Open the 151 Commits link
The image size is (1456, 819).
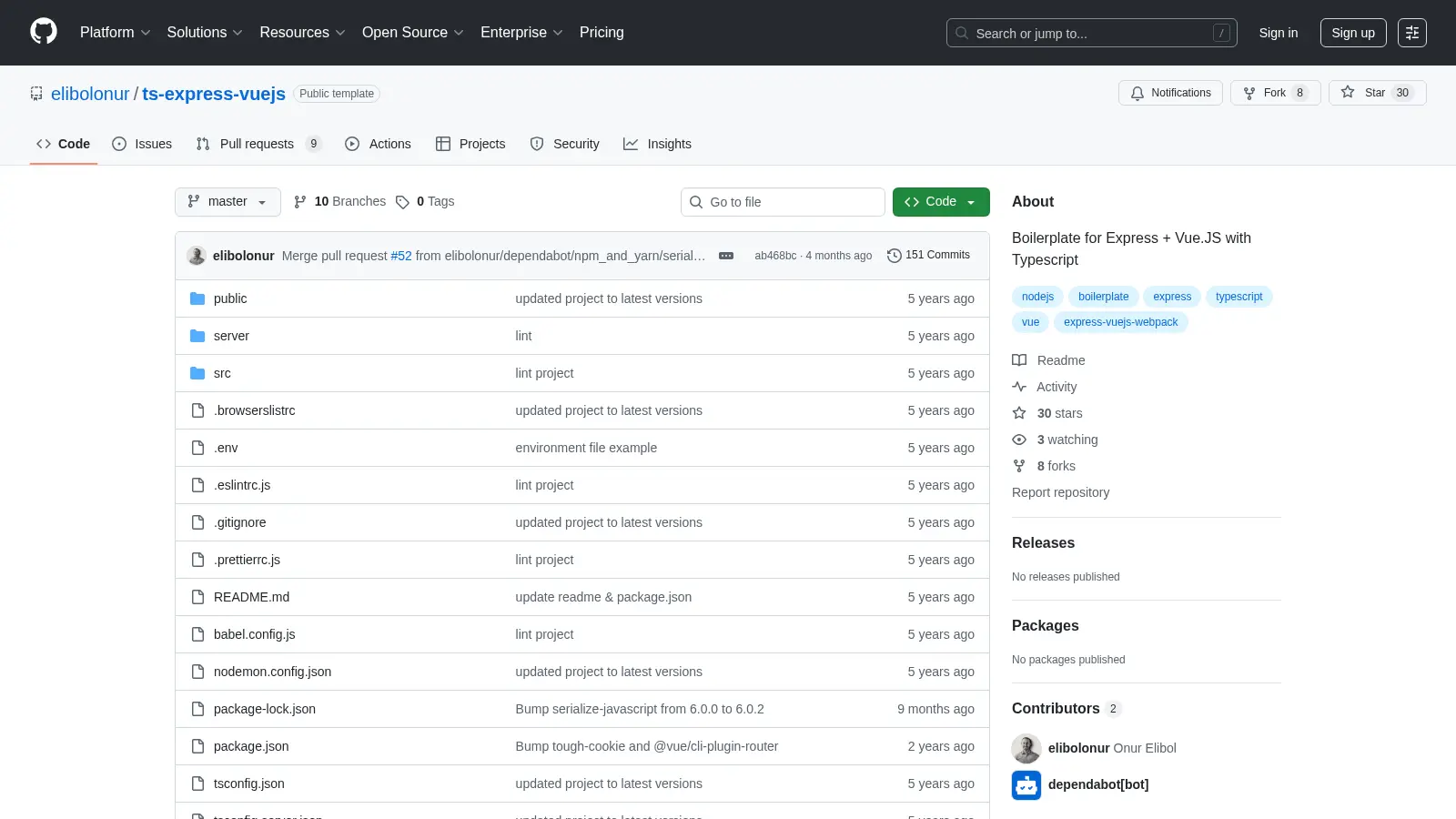tap(928, 256)
